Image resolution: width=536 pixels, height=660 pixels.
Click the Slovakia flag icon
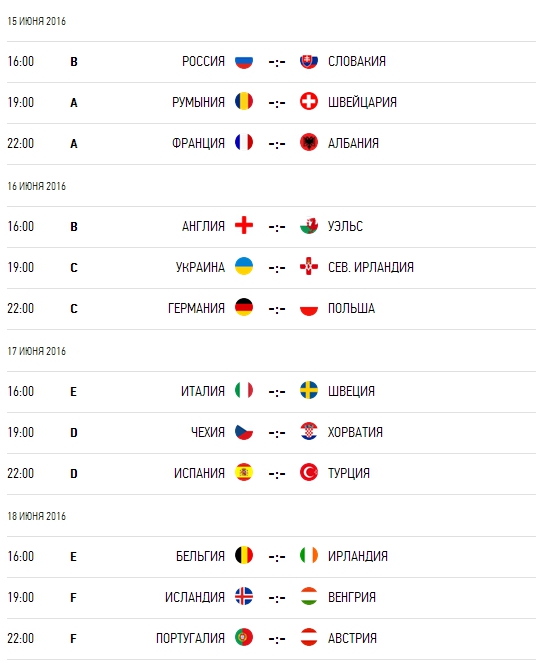(x=309, y=61)
